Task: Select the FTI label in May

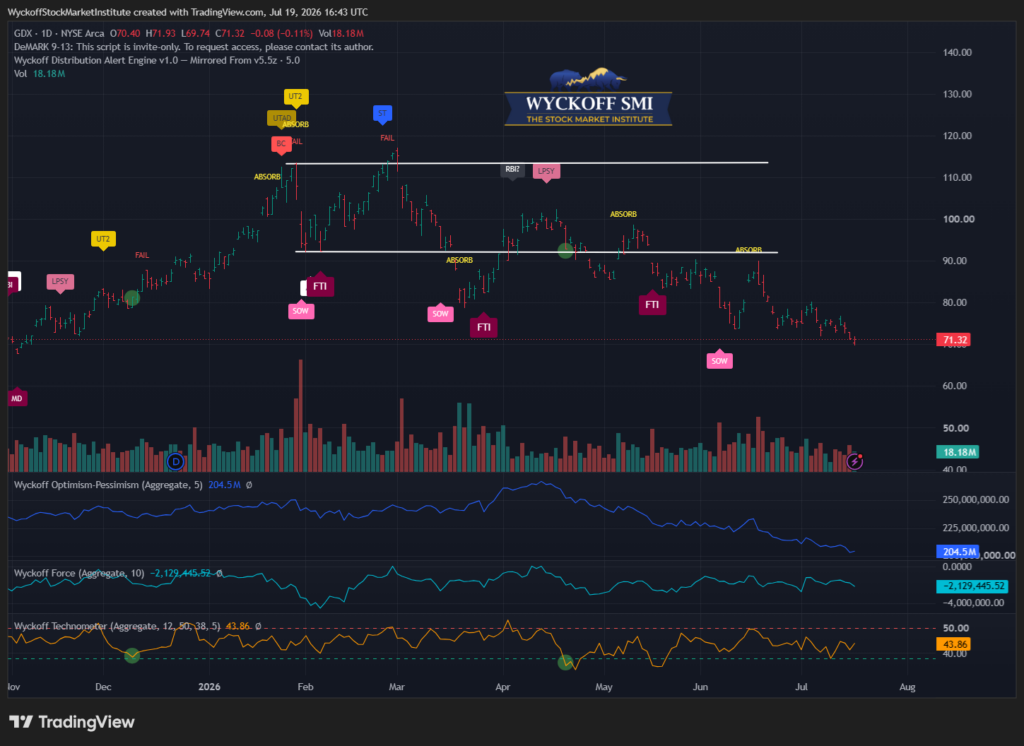Action: 652,304
